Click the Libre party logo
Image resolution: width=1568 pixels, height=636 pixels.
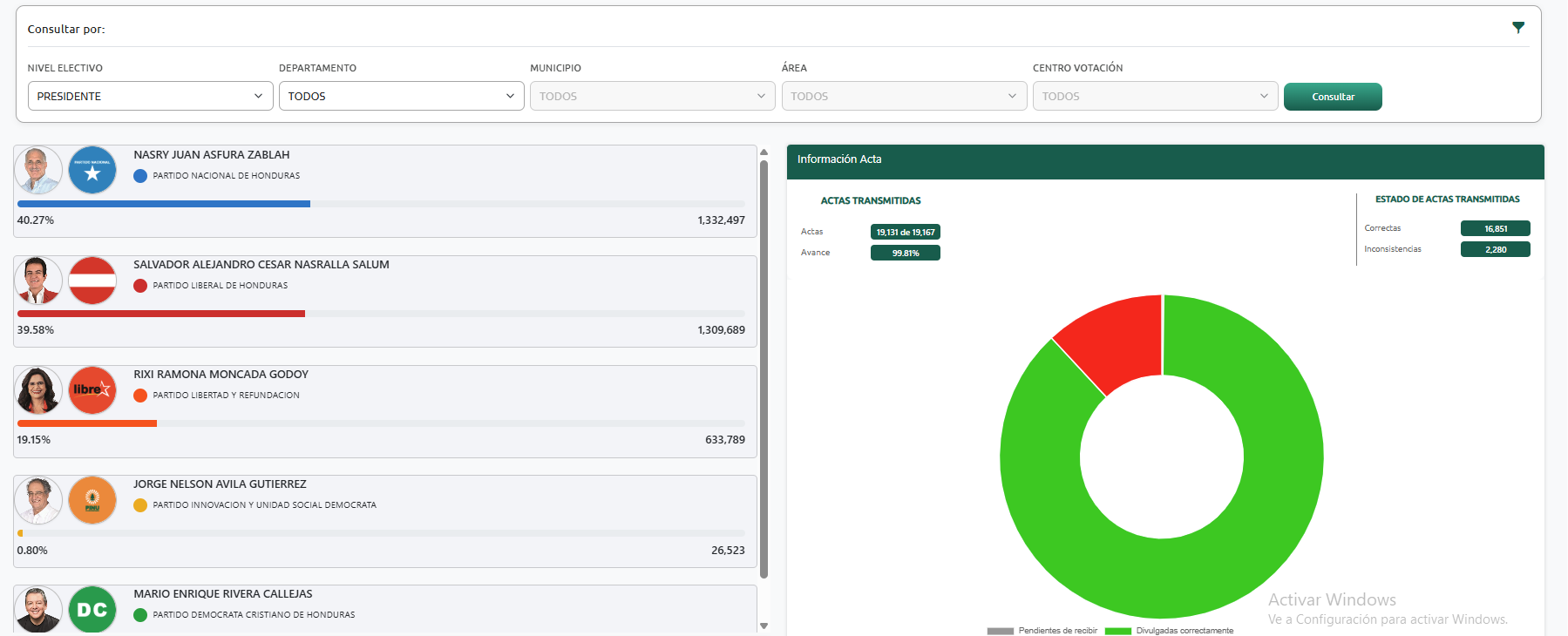coord(92,390)
